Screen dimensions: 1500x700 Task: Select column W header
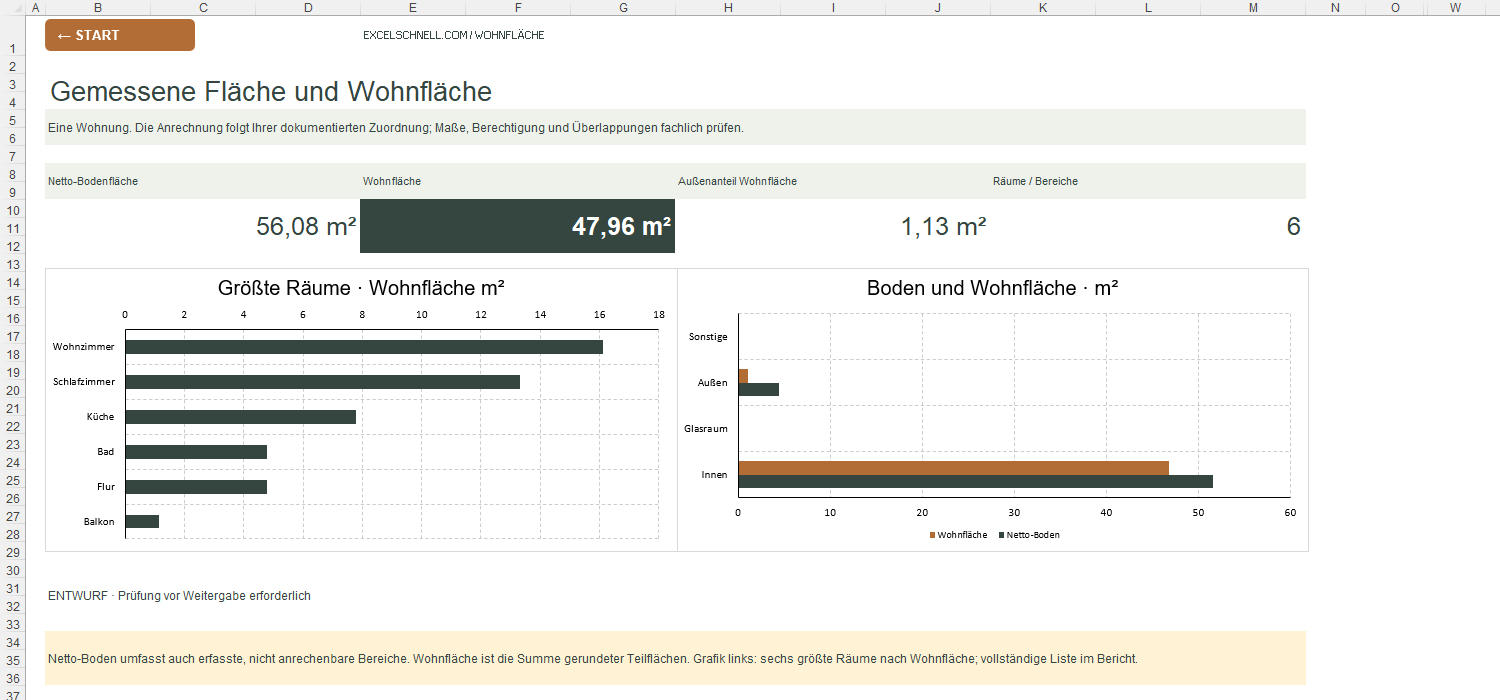[x=1455, y=7]
